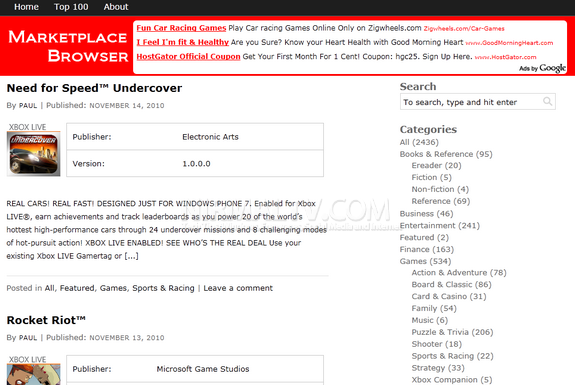Open the Strategy (33) subcategory
Image resolution: width=575 pixels, height=385 pixels.
tap(438, 368)
